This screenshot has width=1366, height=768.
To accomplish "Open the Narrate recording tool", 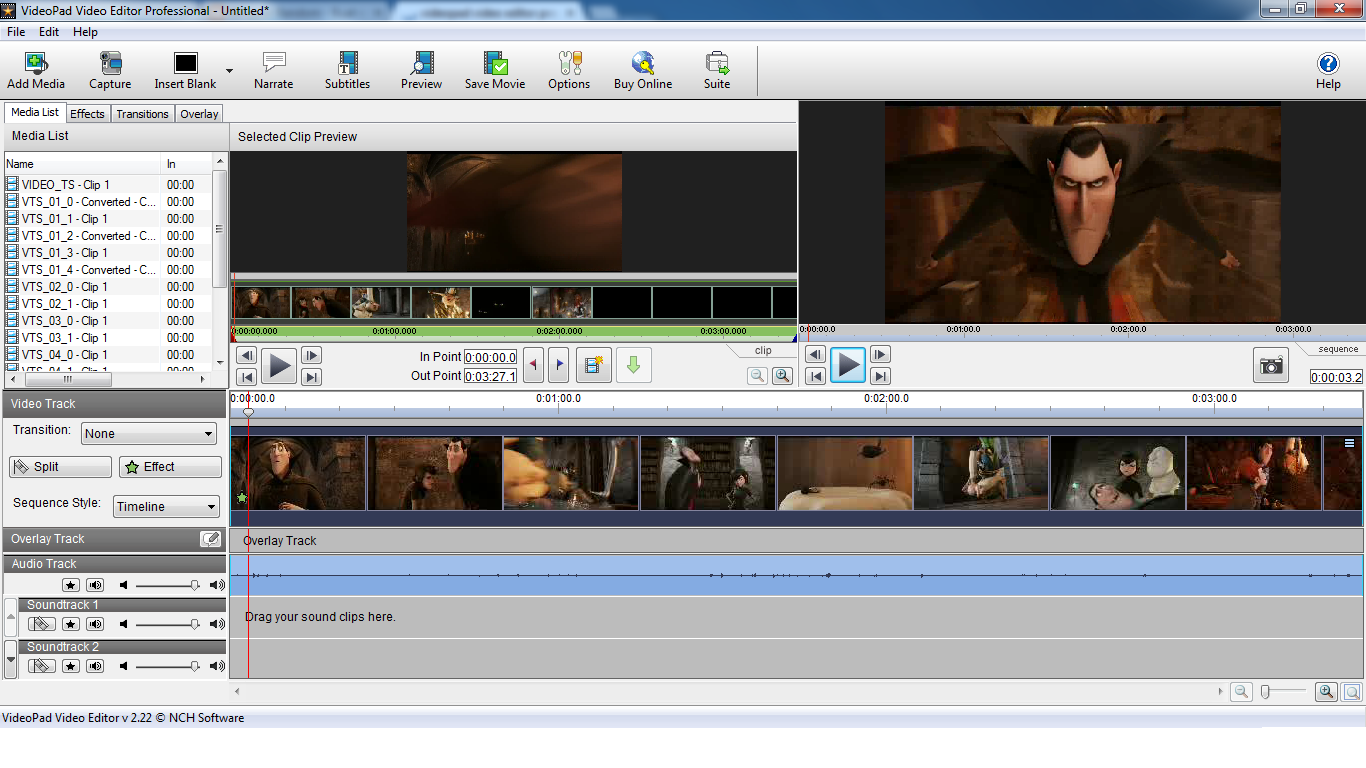I will click(273, 71).
